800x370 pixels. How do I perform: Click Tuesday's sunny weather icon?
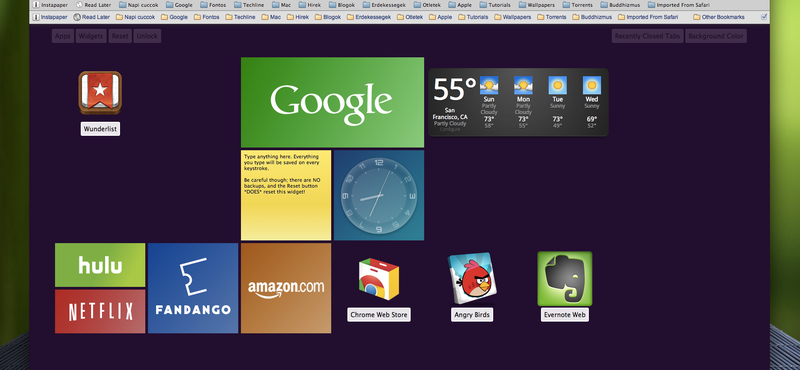pyautogui.click(x=557, y=85)
